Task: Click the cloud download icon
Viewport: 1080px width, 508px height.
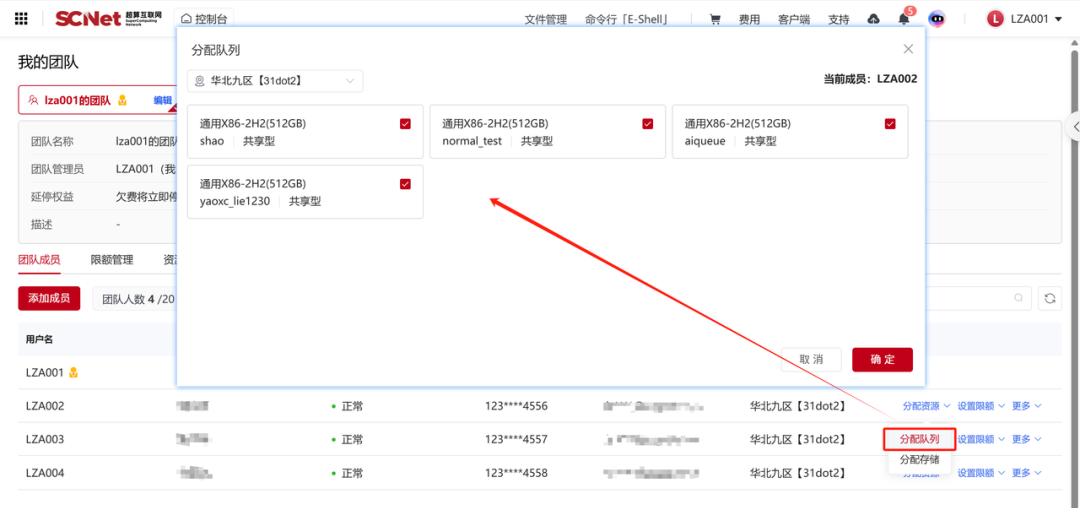Action: coord(873,19)
